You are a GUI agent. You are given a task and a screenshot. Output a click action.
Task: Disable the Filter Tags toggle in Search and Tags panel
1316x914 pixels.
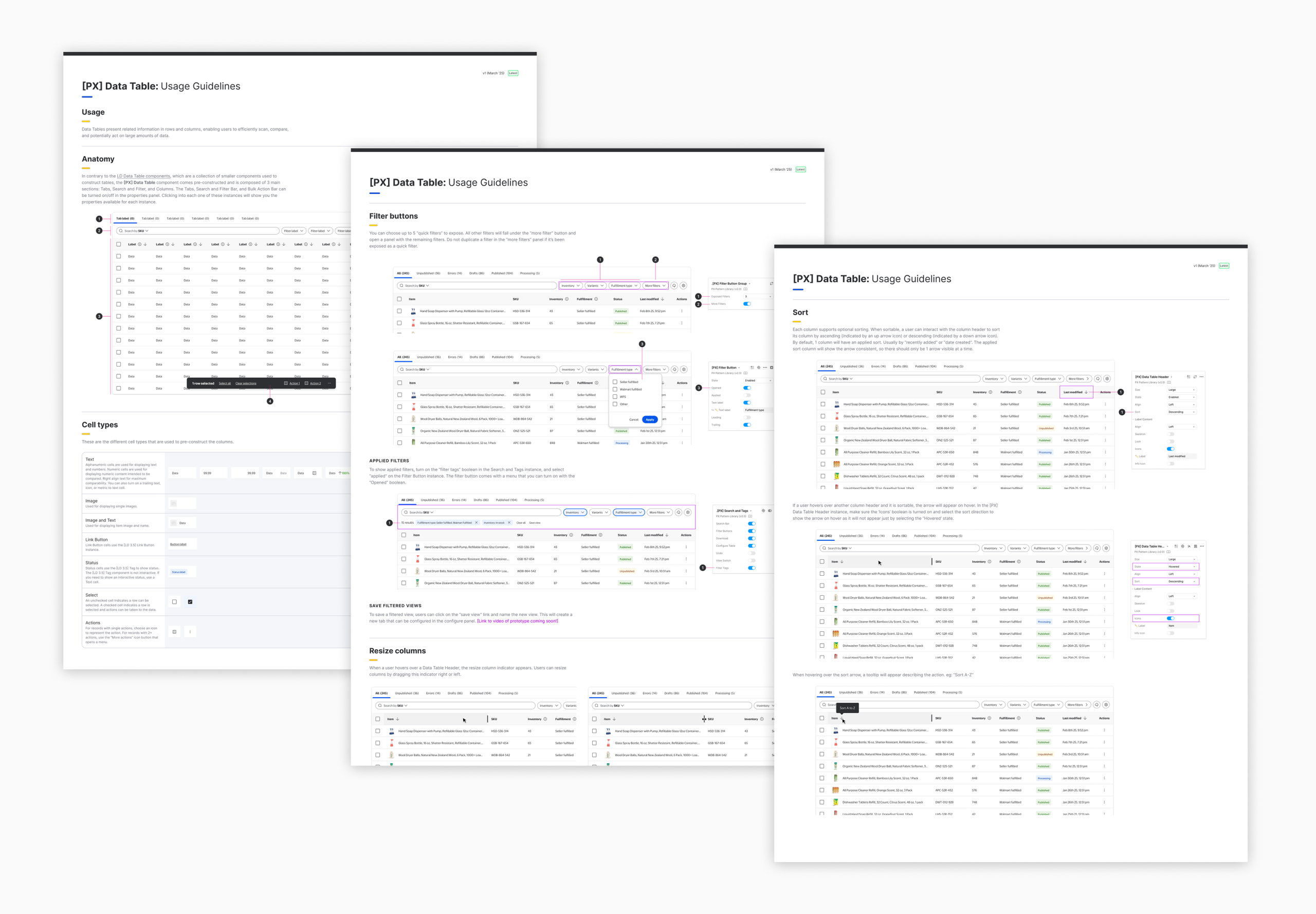pyautogui.click(x=753, y=568)
